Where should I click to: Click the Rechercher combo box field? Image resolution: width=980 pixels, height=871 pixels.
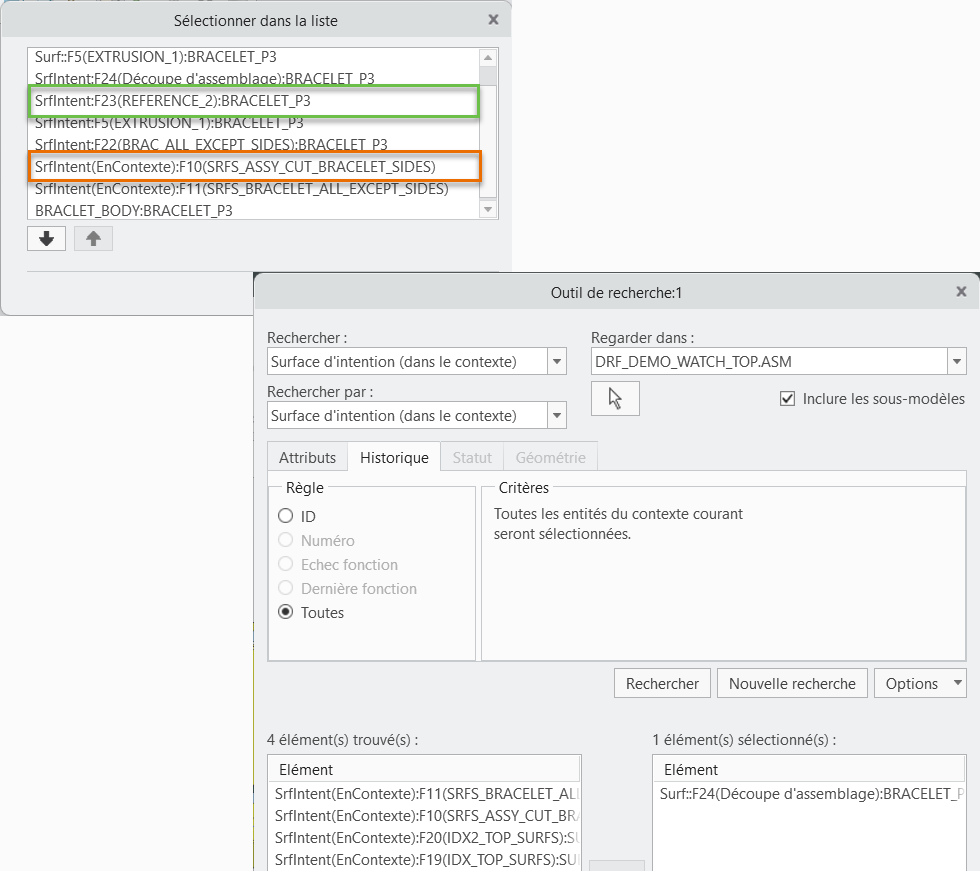pos(408,362)
